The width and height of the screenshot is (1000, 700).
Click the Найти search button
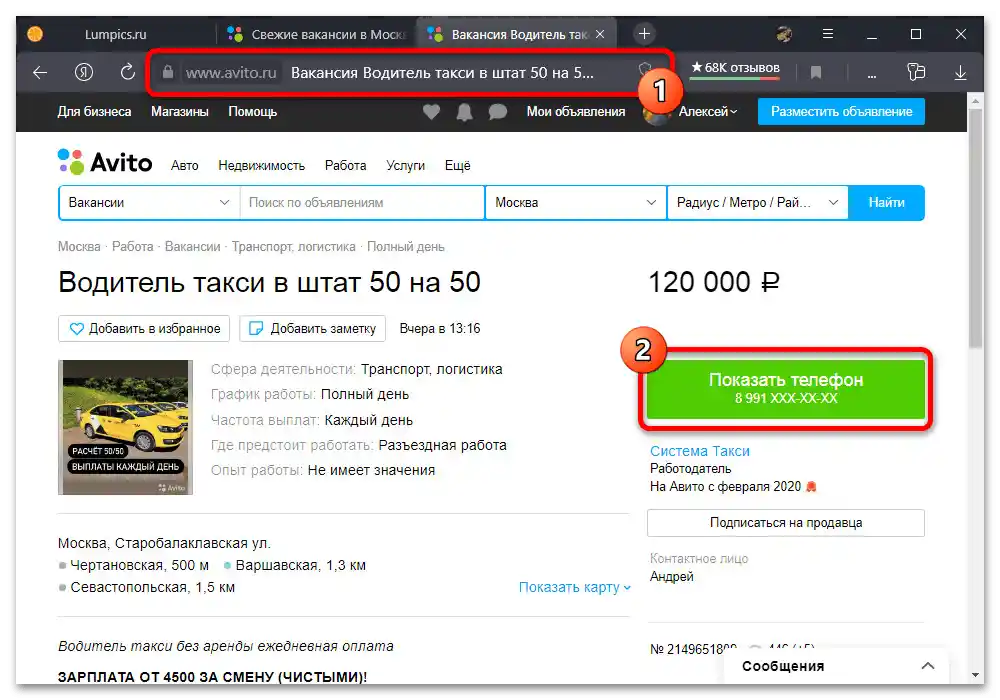(886, 203)
